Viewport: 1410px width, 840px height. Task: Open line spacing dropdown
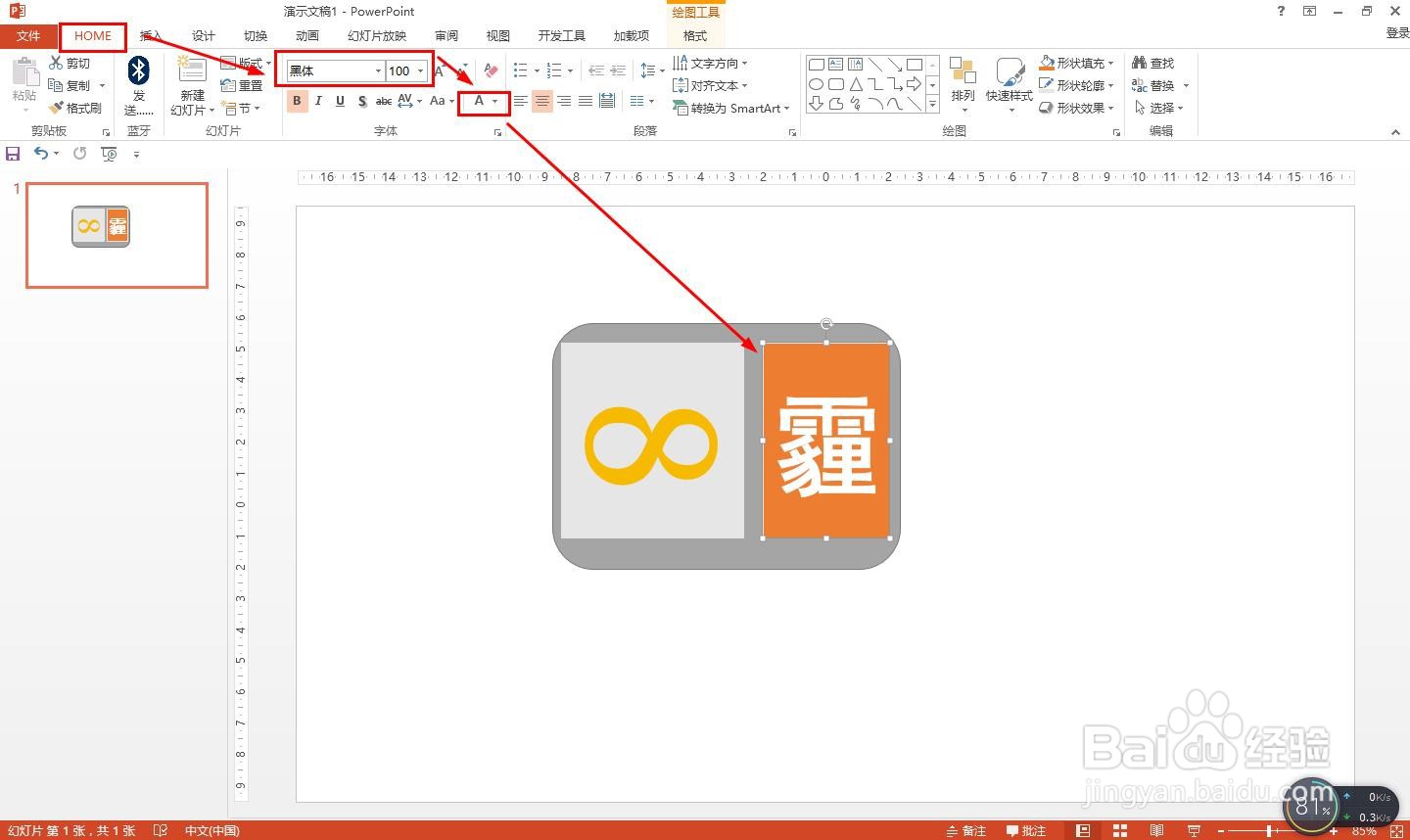click(x=651, y=70)
